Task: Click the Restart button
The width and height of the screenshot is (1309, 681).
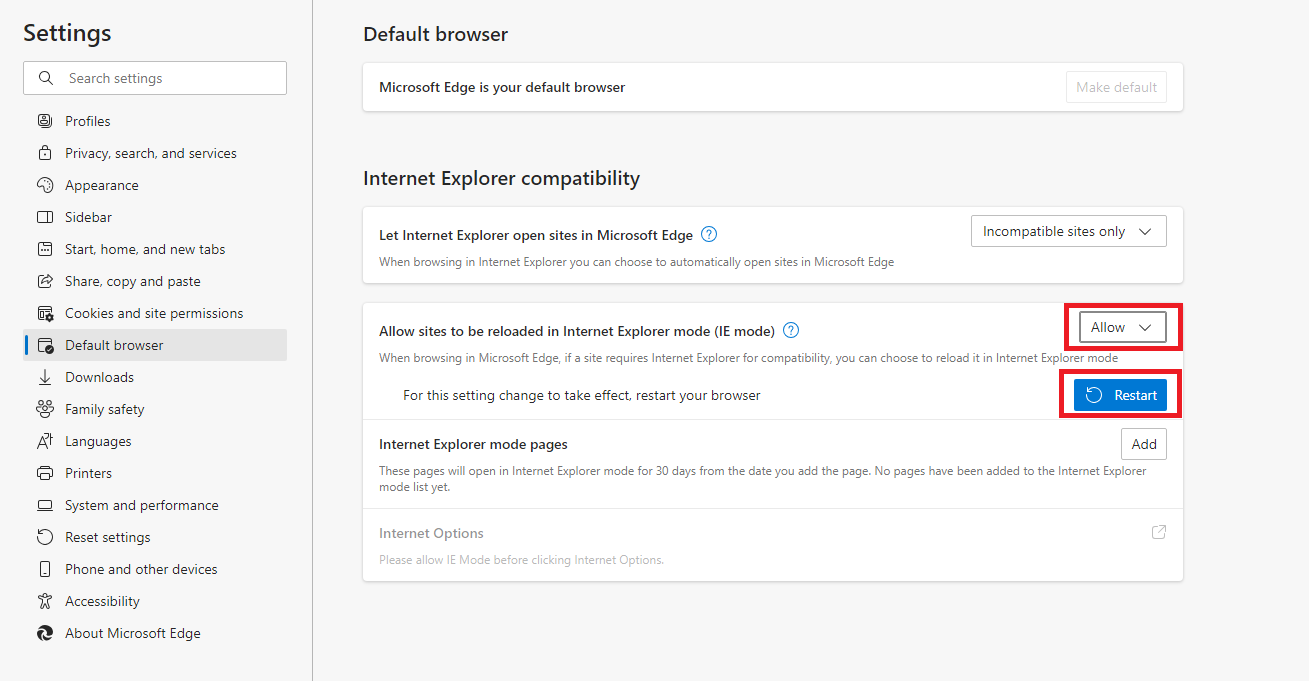Action: 1120,394
